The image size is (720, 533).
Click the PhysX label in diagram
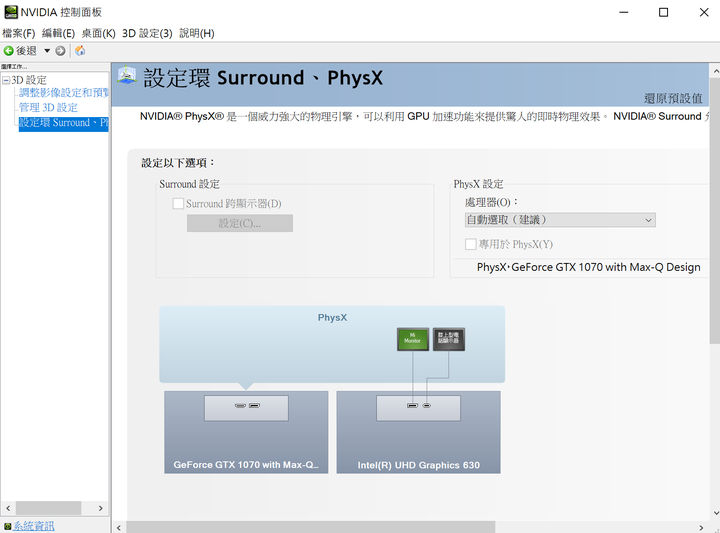pyautogui.click(x=332, y=317)
